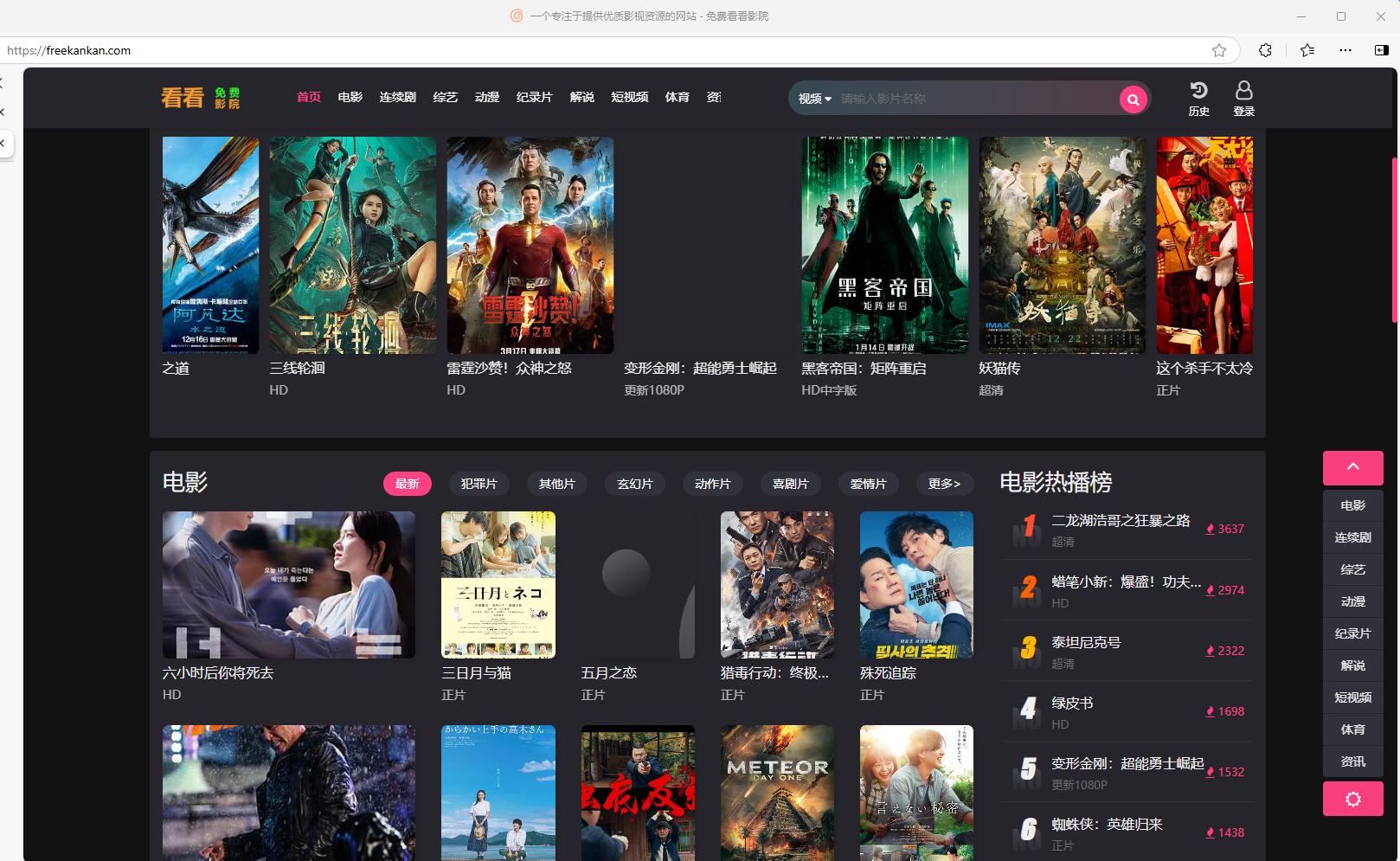Open the 解说 nav menu item
1400x861 pixels.
[582, 97]
